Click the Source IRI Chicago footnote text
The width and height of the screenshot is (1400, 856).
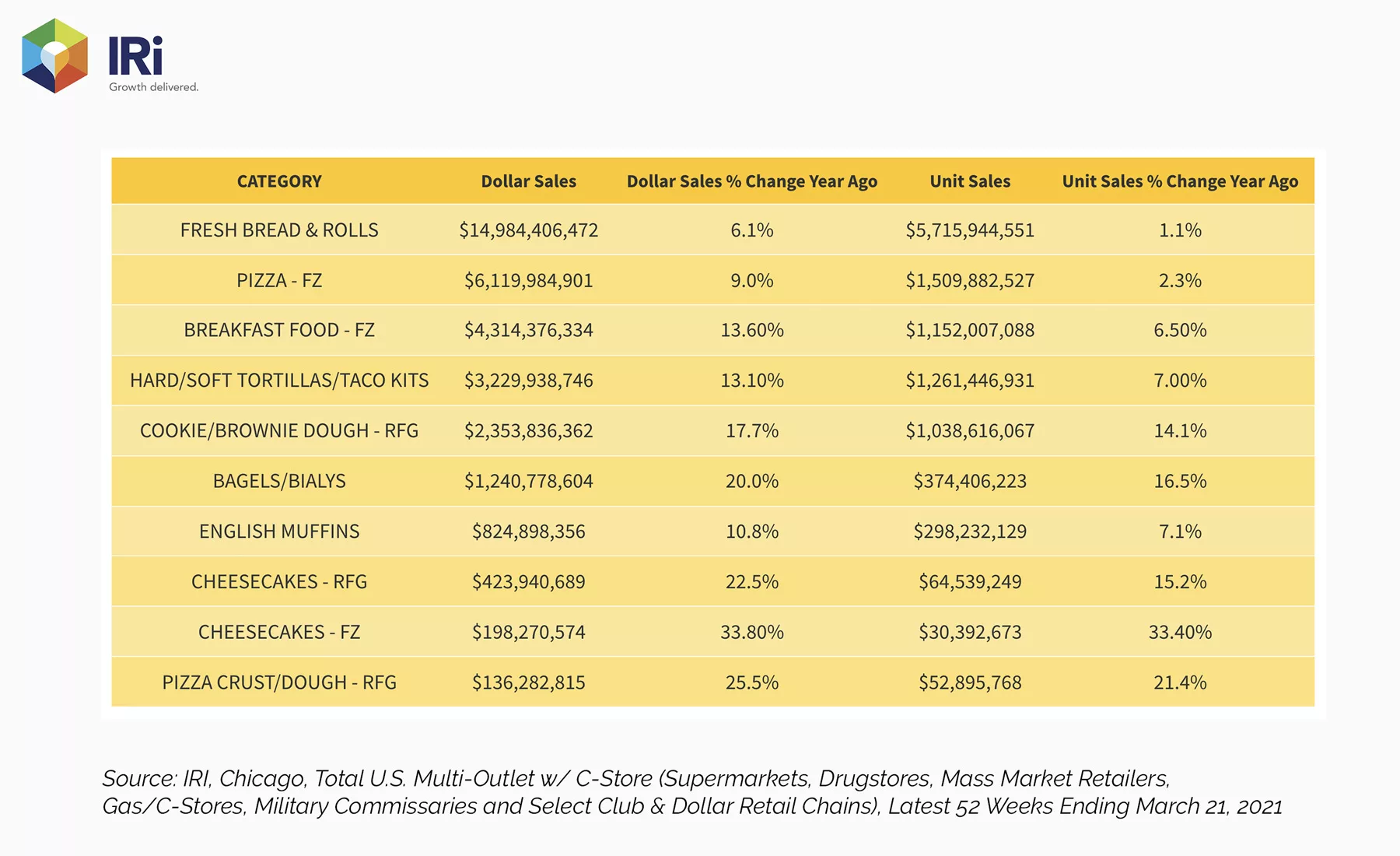692,792
